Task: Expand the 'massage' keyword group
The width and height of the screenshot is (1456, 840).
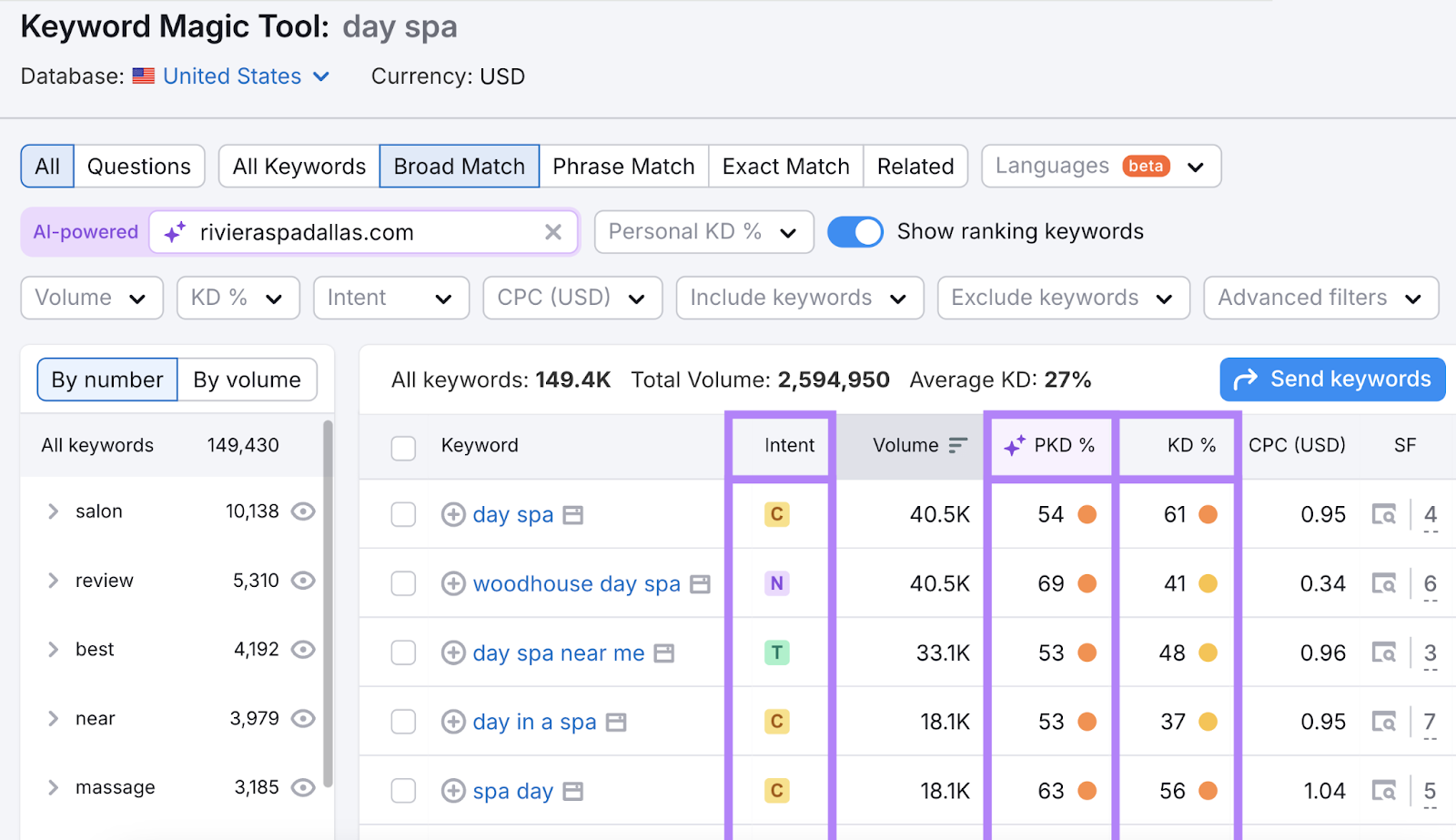Action: pos(52,787)
